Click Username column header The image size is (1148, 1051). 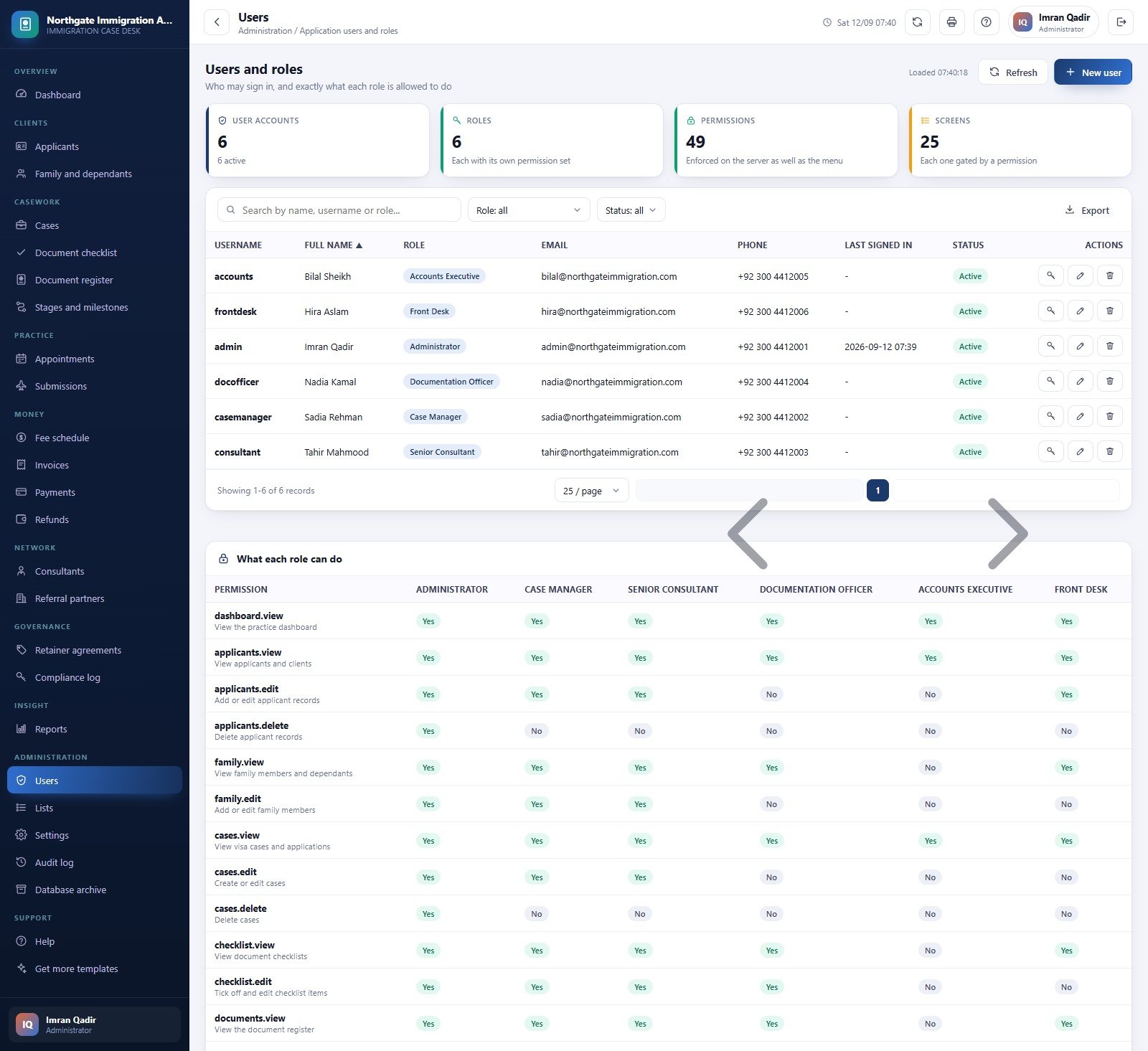tap(238, 245)
